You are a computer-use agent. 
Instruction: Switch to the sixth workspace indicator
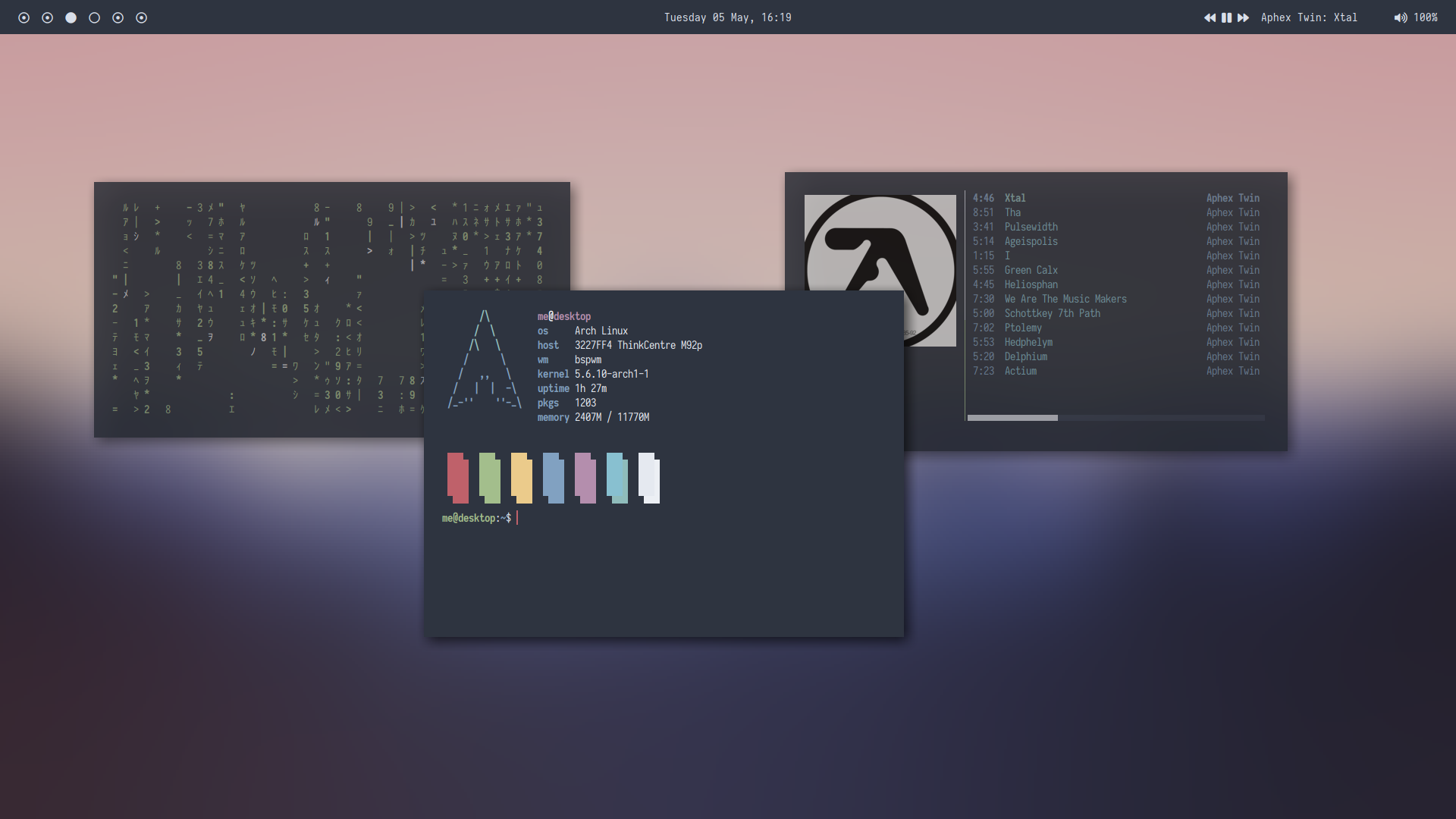tap(141, 17)
